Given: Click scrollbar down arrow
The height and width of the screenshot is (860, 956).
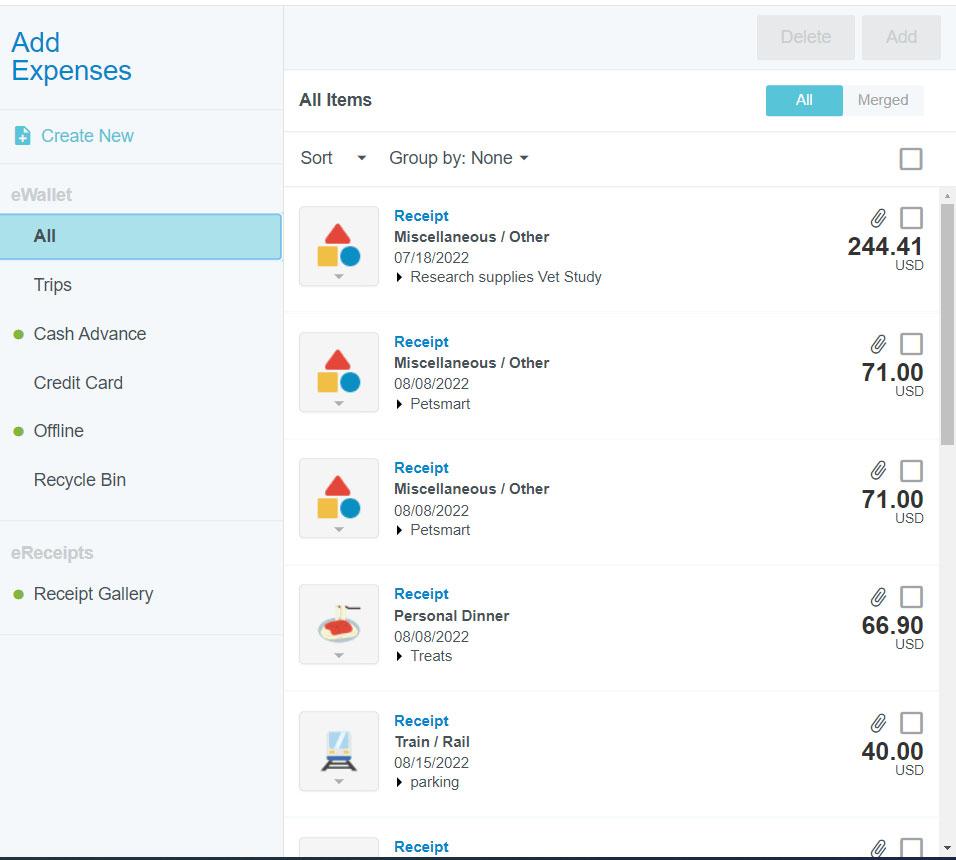Looking at the screenshot, I should point(947,848).
